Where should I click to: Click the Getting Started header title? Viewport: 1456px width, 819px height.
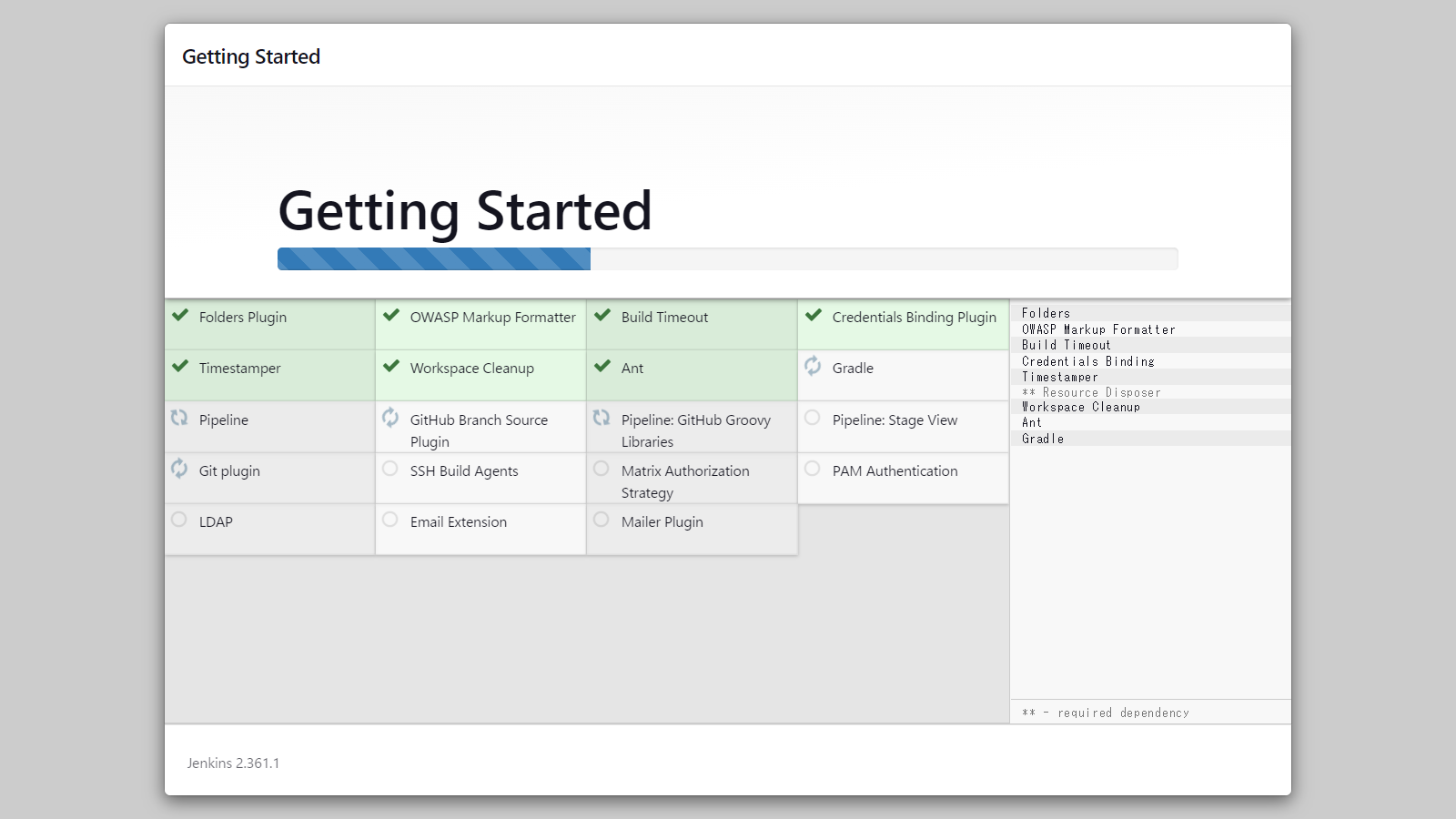pyautogui.click(x=251, y=56)
